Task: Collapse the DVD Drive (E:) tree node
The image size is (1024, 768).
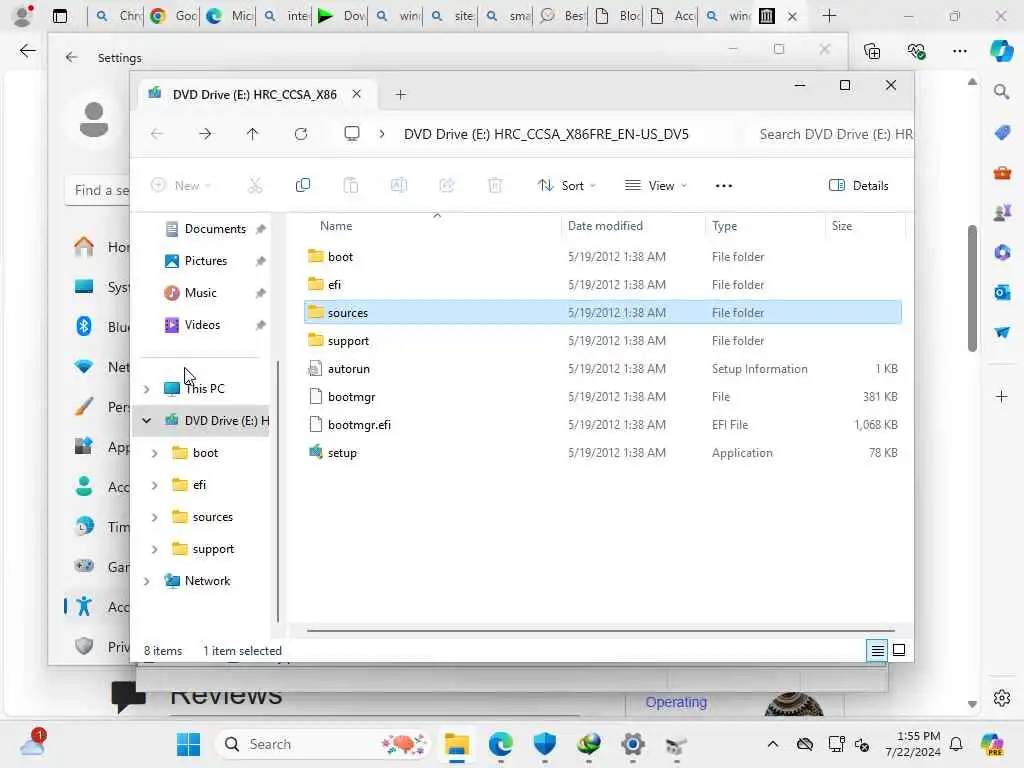Action: pyautogui.click(x=147, y=421)
